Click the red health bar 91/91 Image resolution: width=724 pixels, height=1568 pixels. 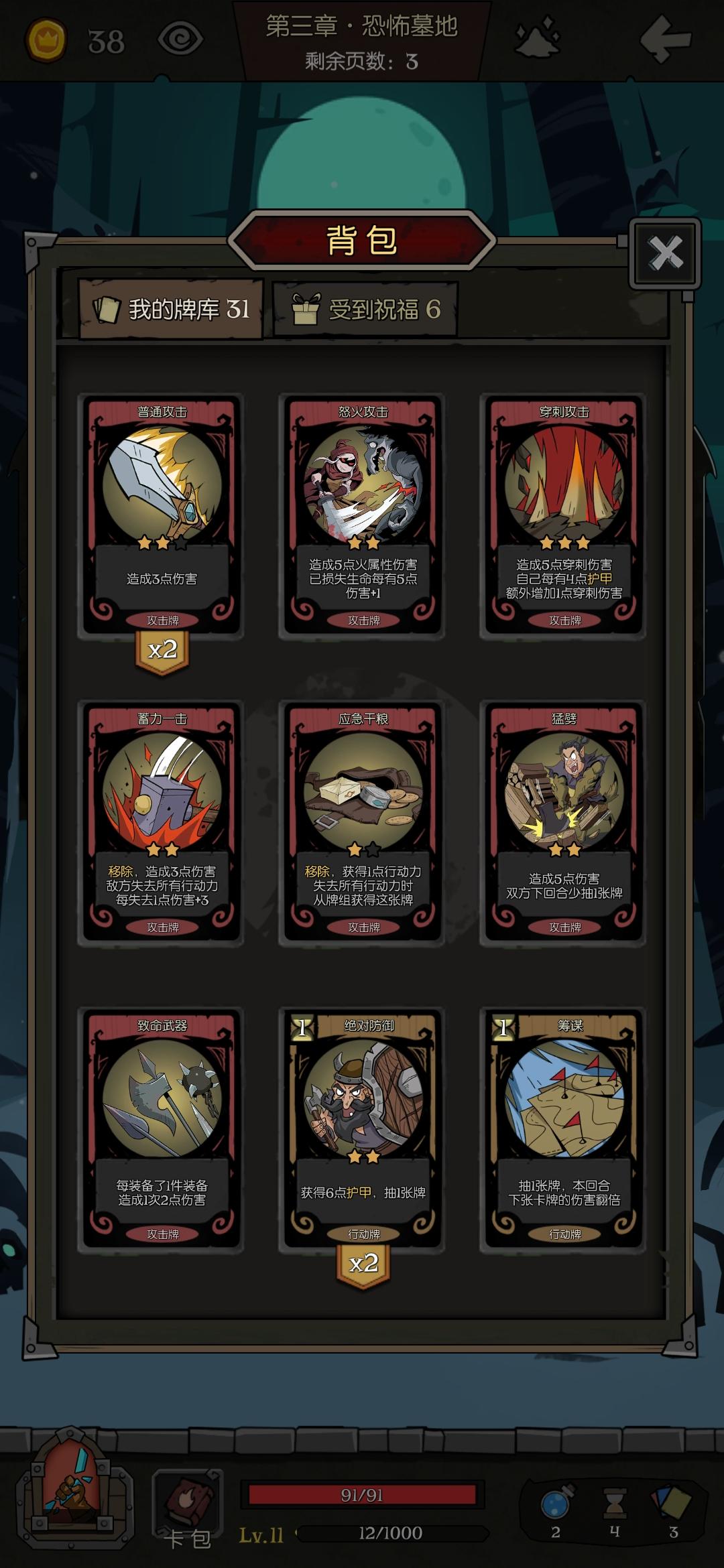tap(362, 1495)
